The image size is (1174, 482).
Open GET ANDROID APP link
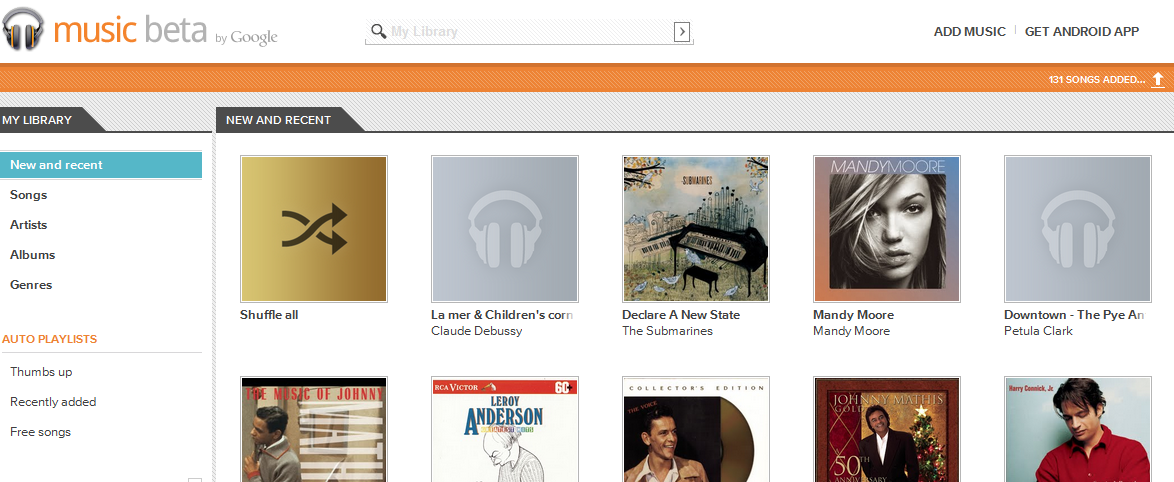(x=1082, y=31)
